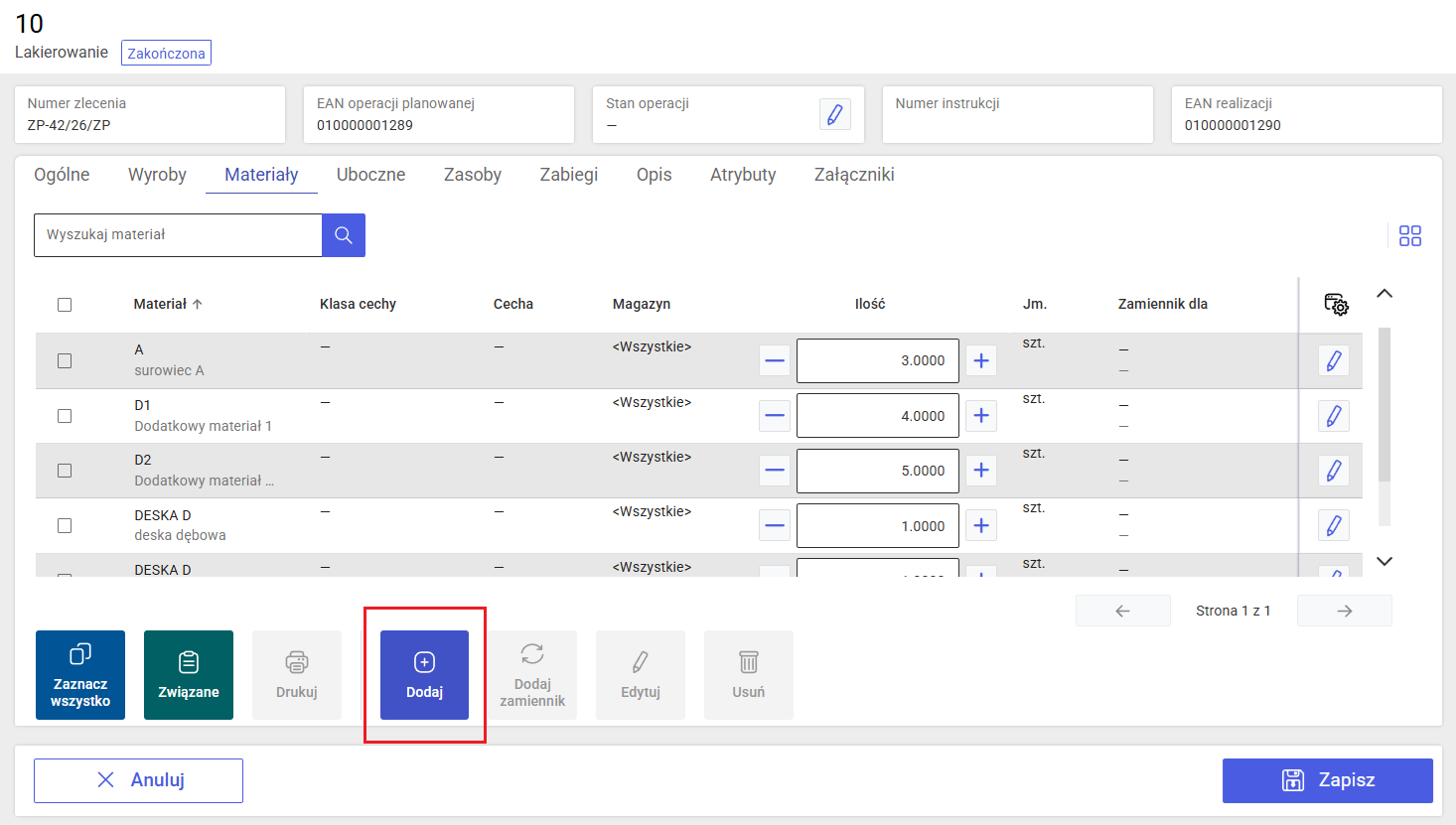Click Związane clipboard button
The image size is (1456, 825).
point(189,675)
